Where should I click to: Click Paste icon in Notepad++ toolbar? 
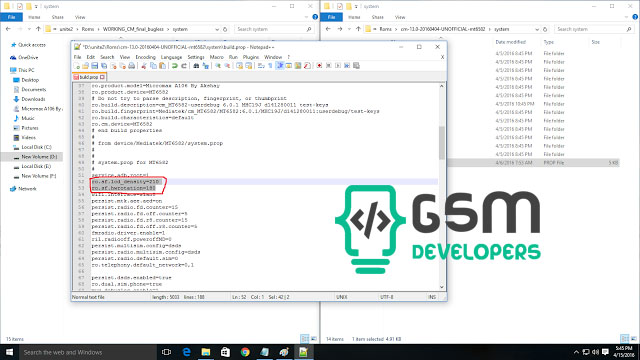(162, 66)
